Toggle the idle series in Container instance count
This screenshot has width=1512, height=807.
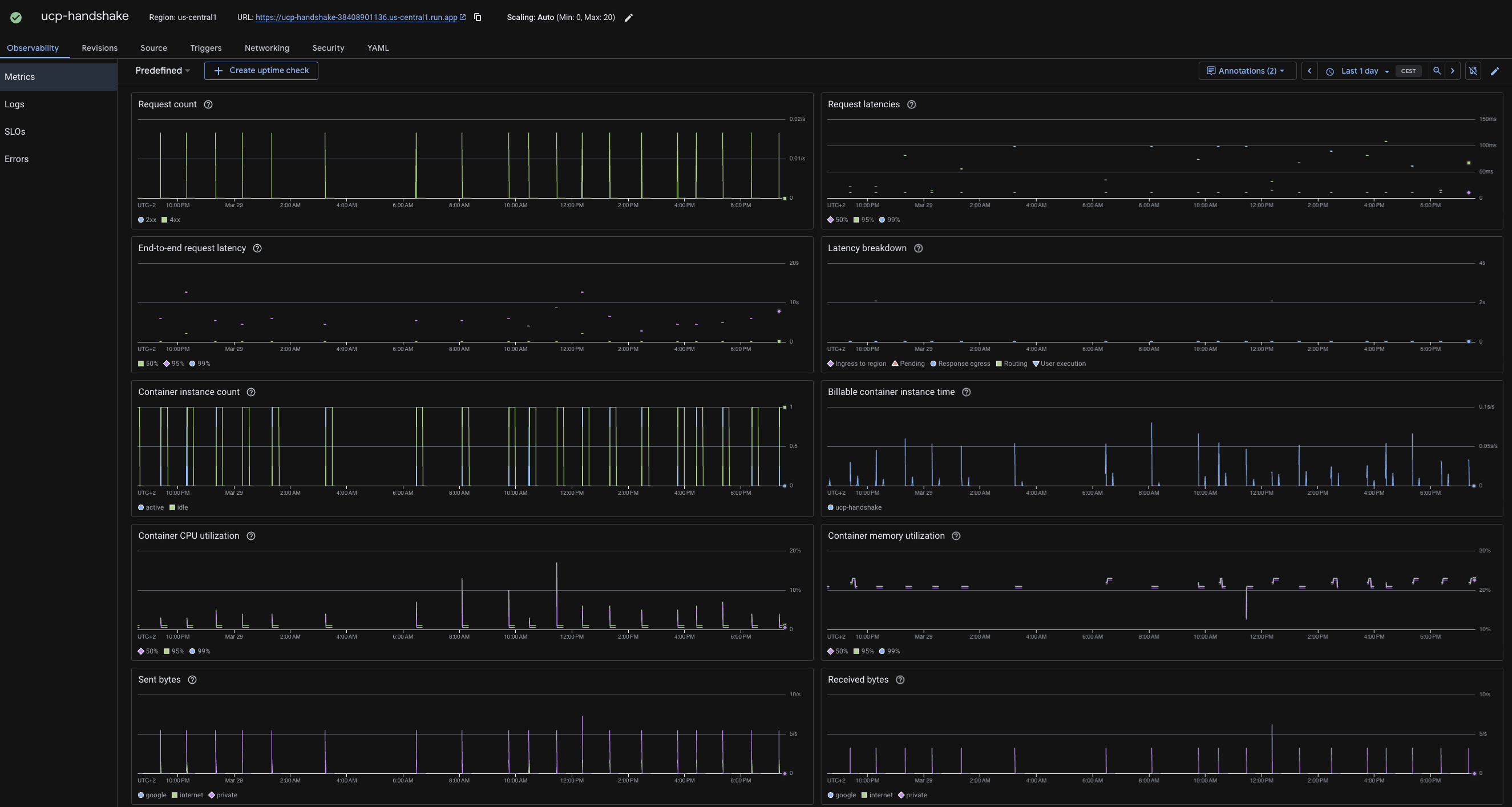(179, 507)
